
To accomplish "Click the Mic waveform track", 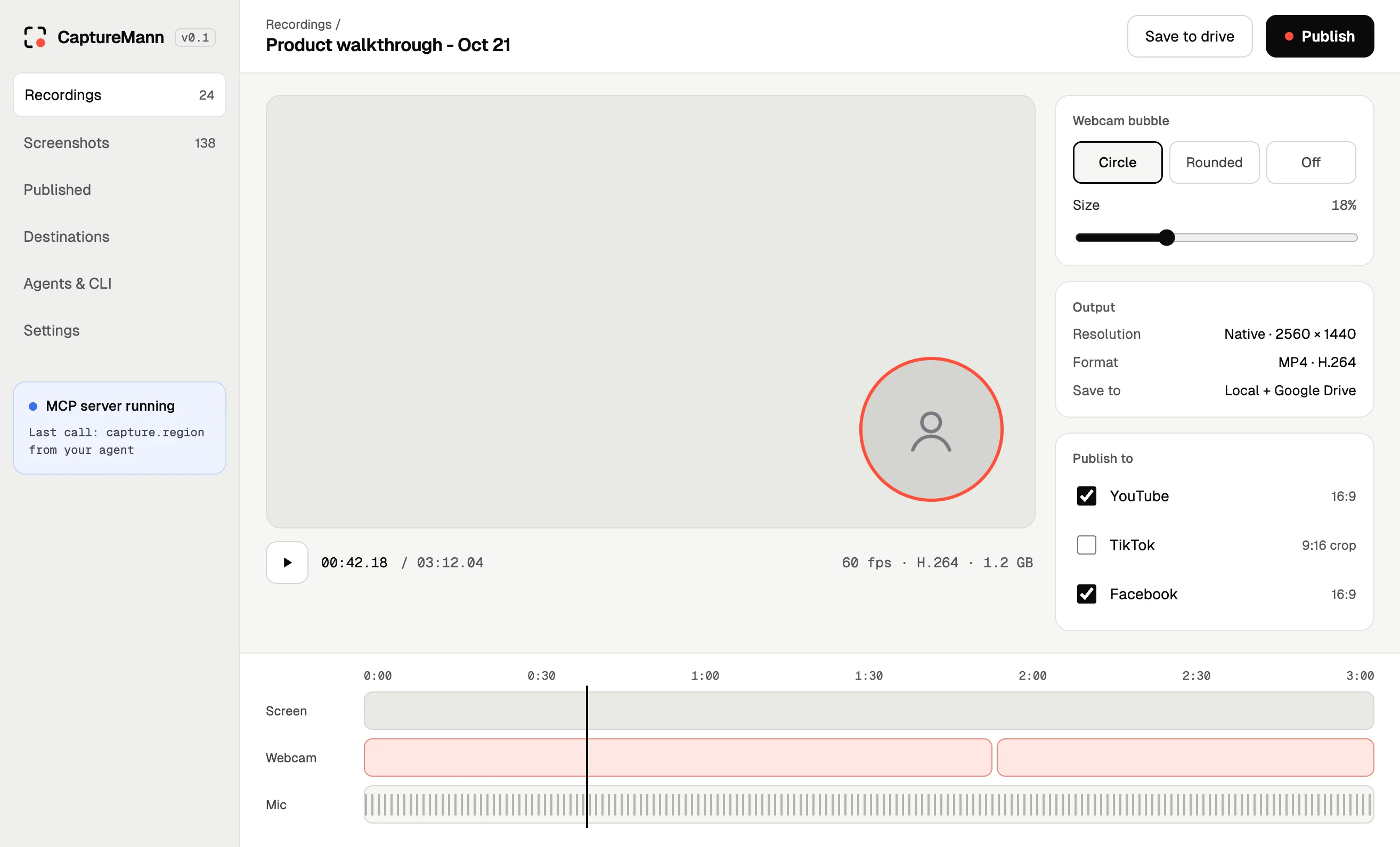I will click(868, 804).
